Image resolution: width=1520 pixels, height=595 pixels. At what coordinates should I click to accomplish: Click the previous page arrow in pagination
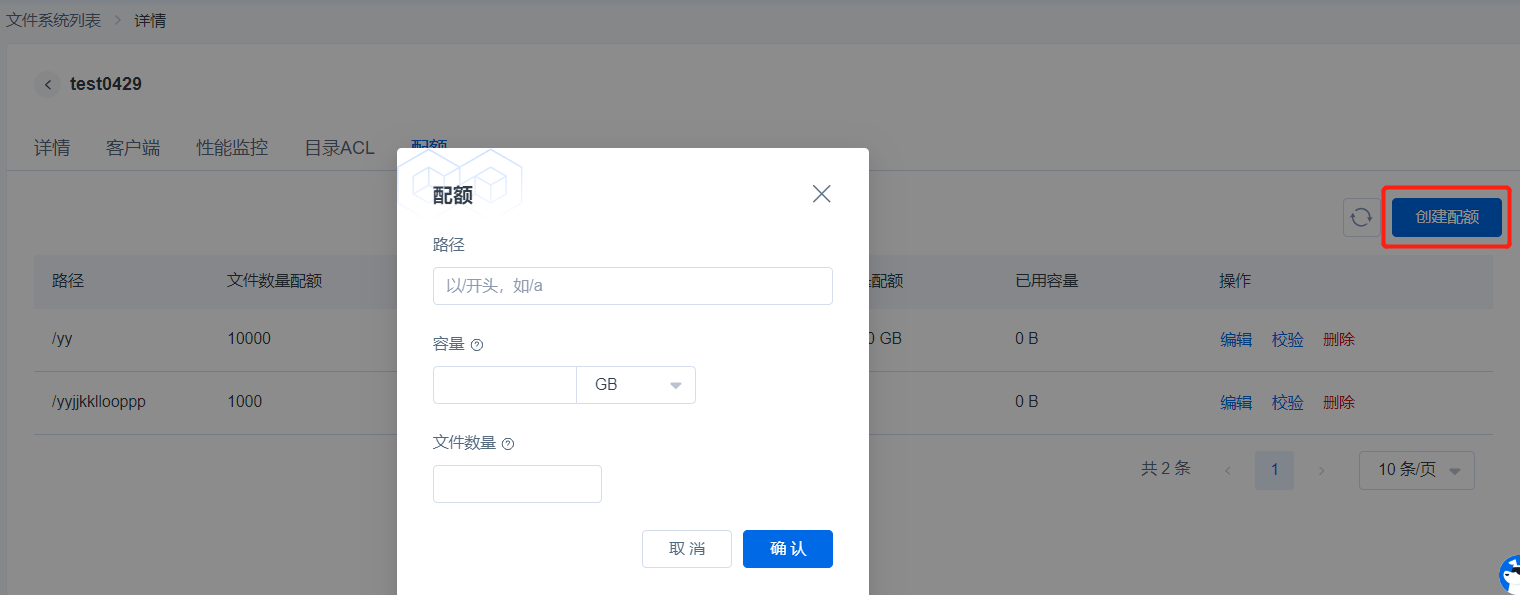1228,470
